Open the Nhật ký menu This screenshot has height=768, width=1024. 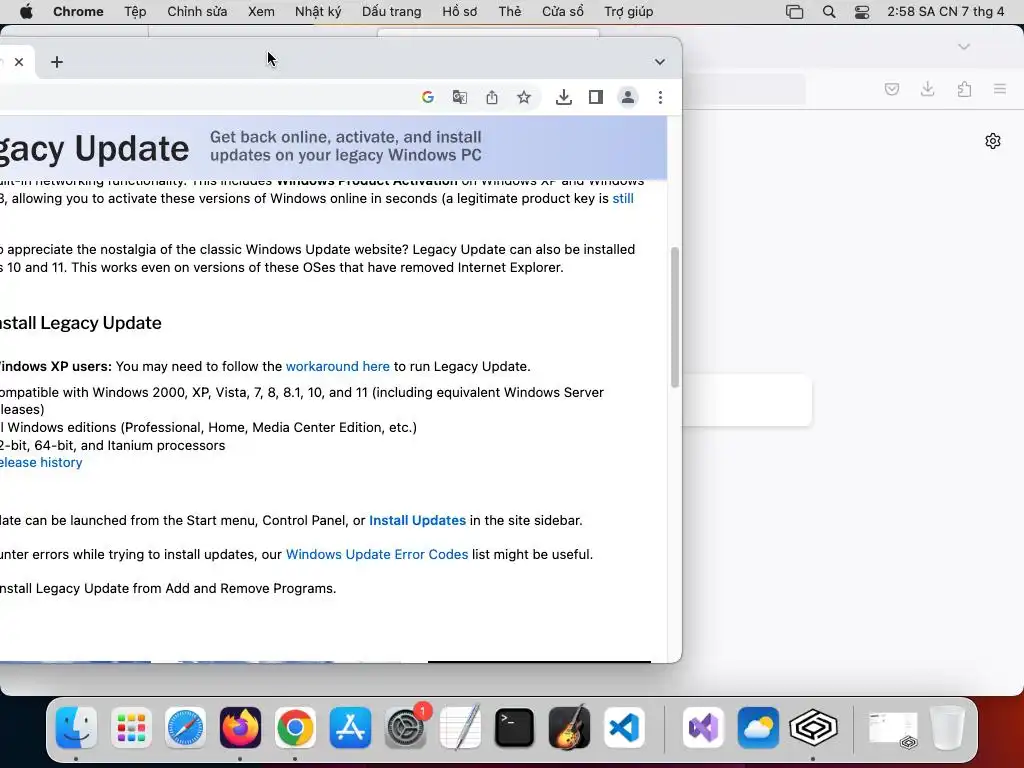tap(318, 12)
